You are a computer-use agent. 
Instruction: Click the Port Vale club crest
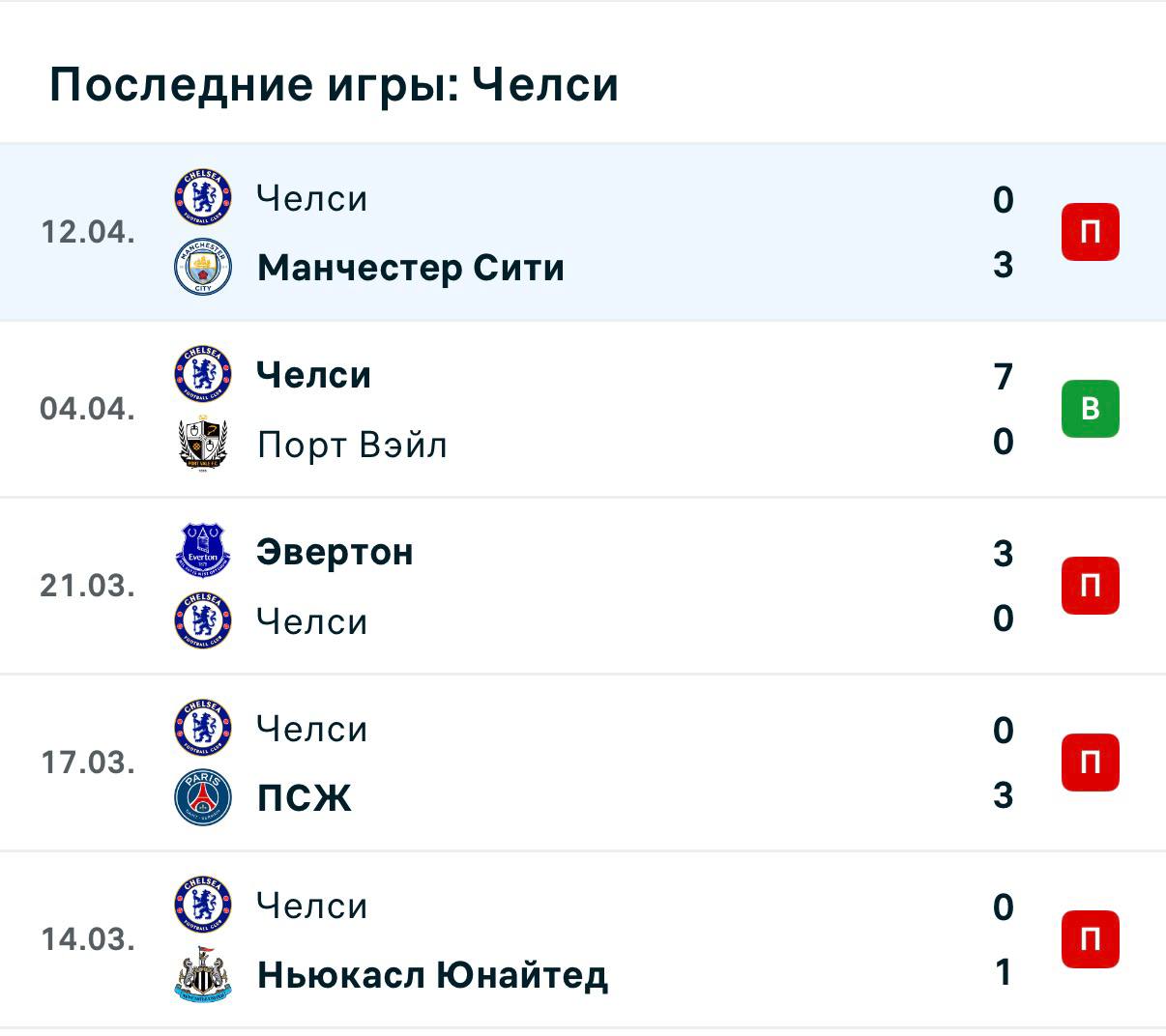pyautogui.click(x=203, y=444)
